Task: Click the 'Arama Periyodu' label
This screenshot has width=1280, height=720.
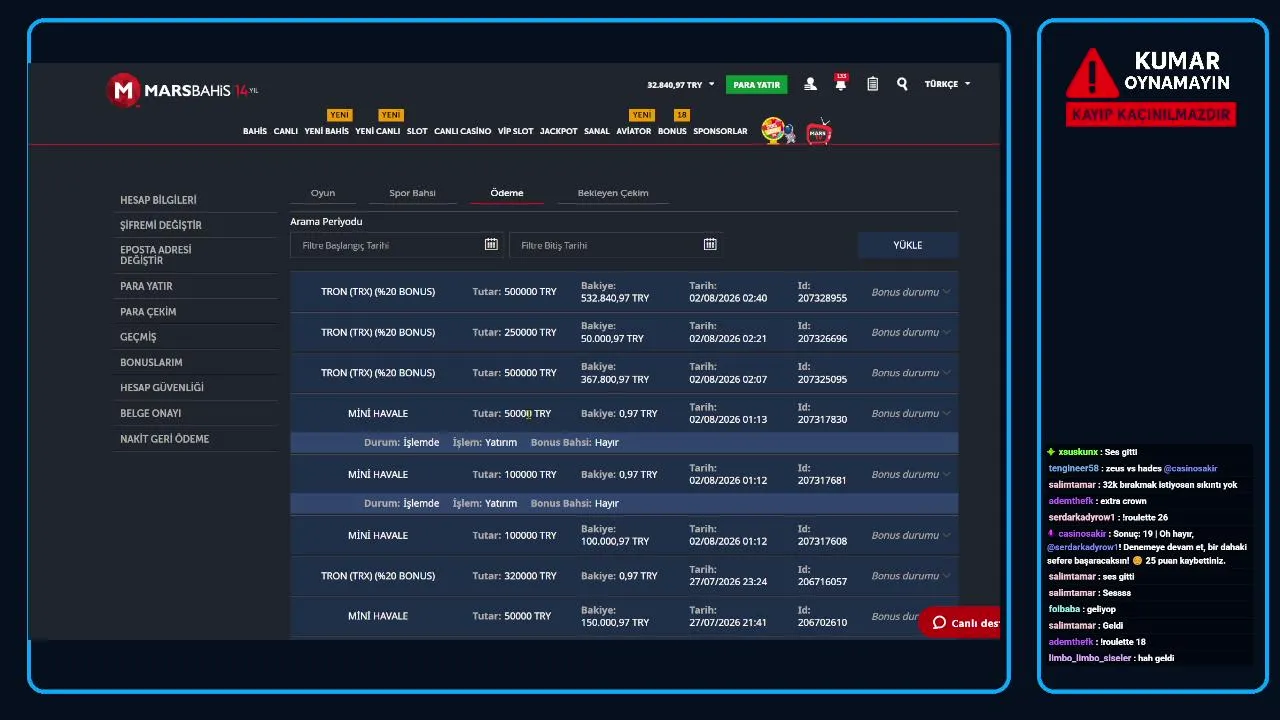Action: (326, 221)
